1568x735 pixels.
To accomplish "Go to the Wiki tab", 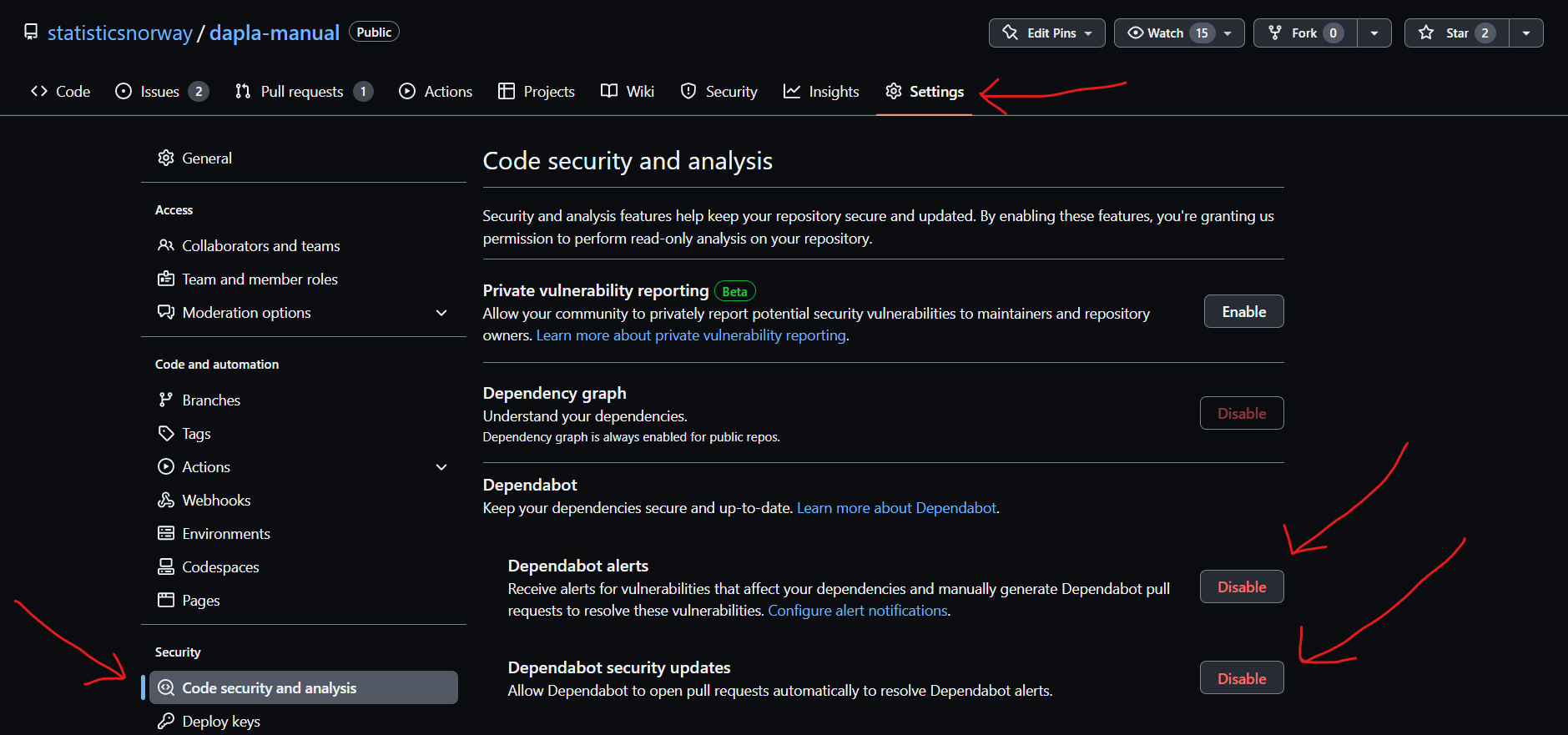I will [x=628, y=91].
